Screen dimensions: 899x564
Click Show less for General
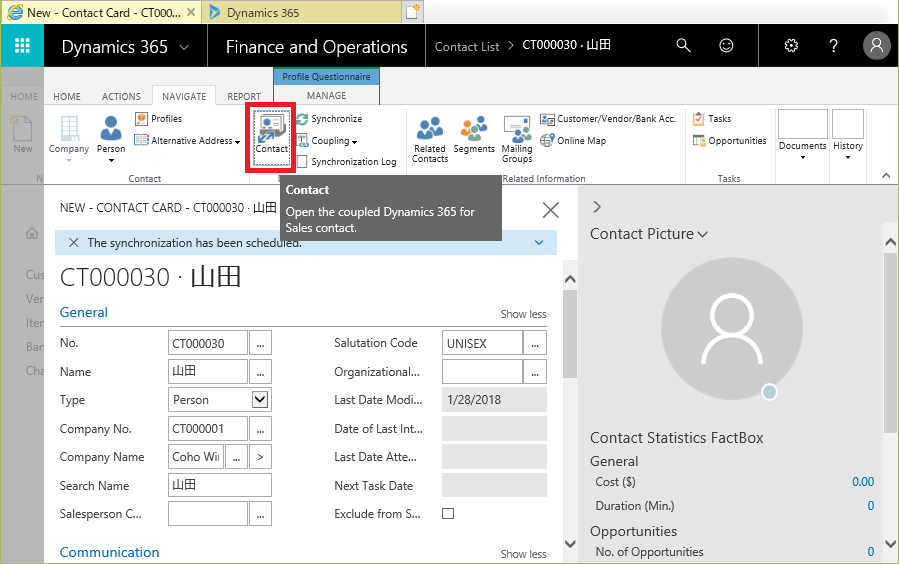point(523,314)
